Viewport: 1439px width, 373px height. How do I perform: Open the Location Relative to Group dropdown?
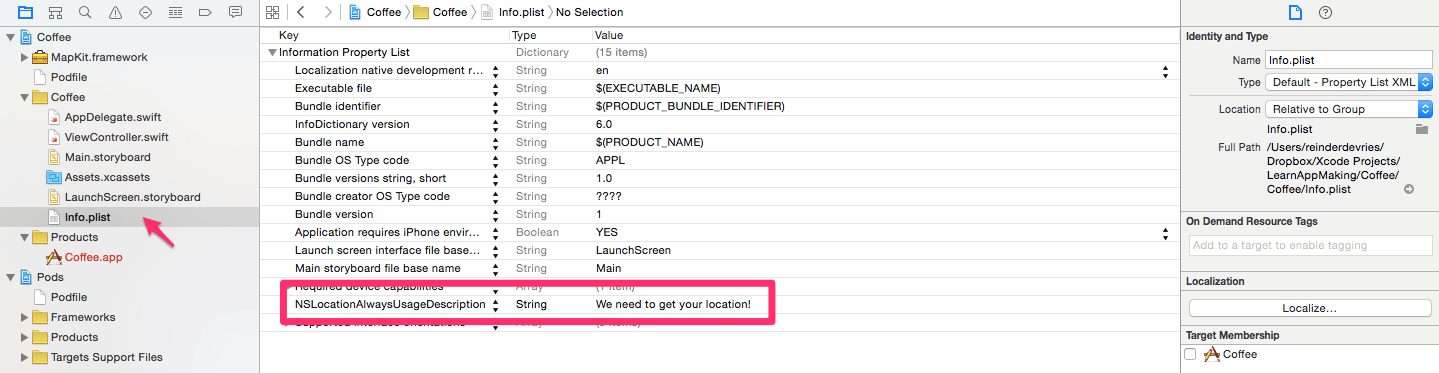tap(1349, 109)
